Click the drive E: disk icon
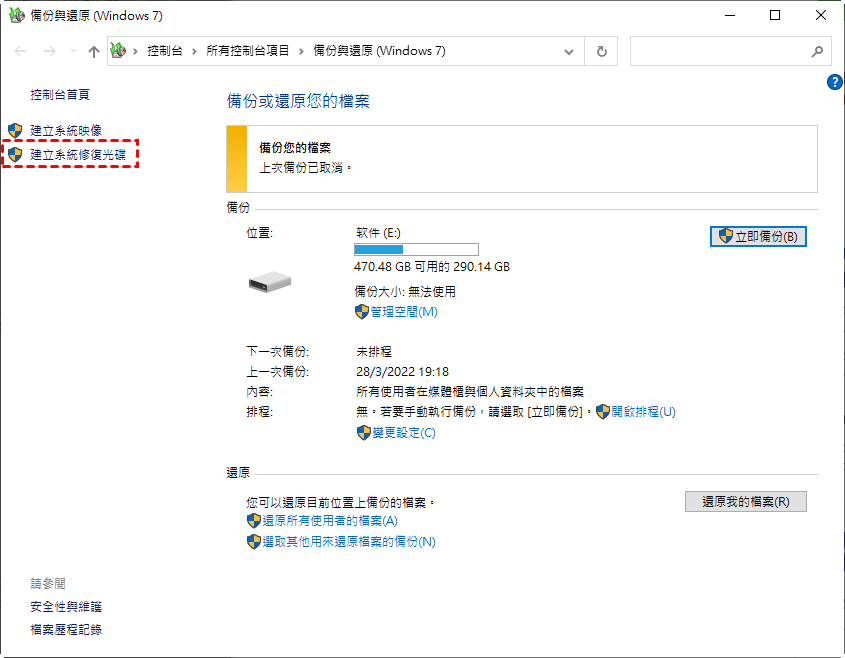 pyautogui.click(x=269, y=281)
